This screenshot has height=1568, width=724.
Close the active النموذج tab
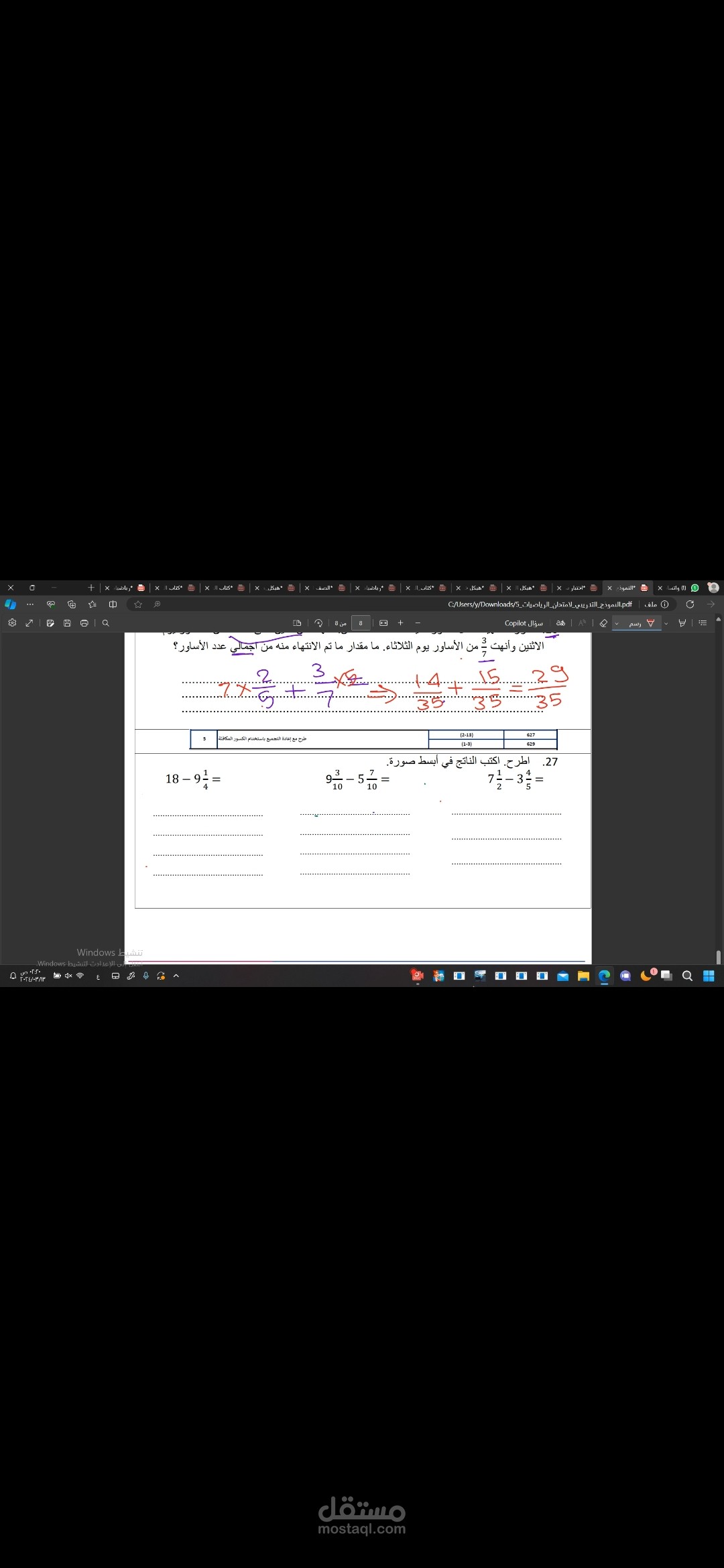[x=609, y=588]
